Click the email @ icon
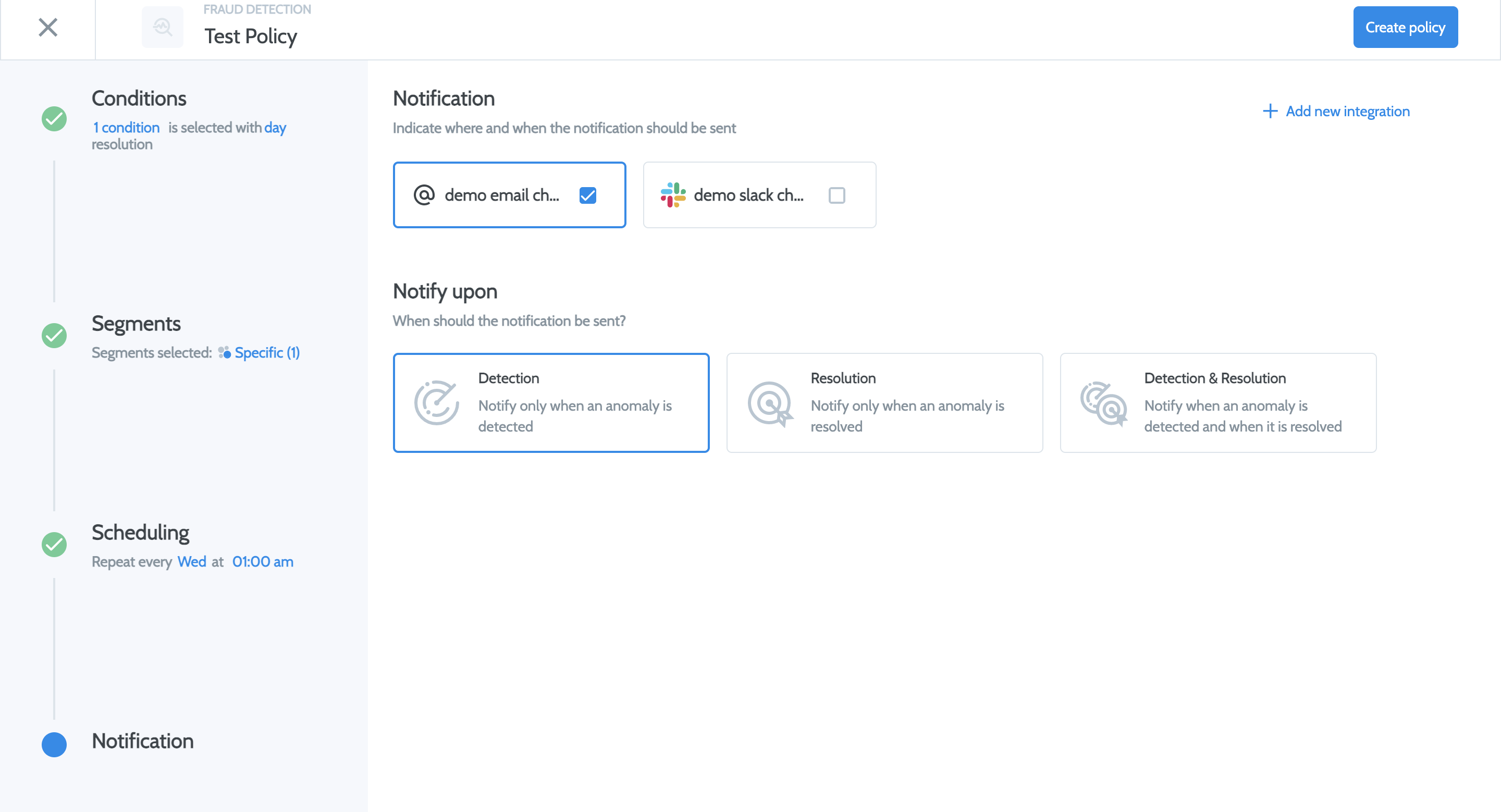The image size is (1501, 812). 424,195
